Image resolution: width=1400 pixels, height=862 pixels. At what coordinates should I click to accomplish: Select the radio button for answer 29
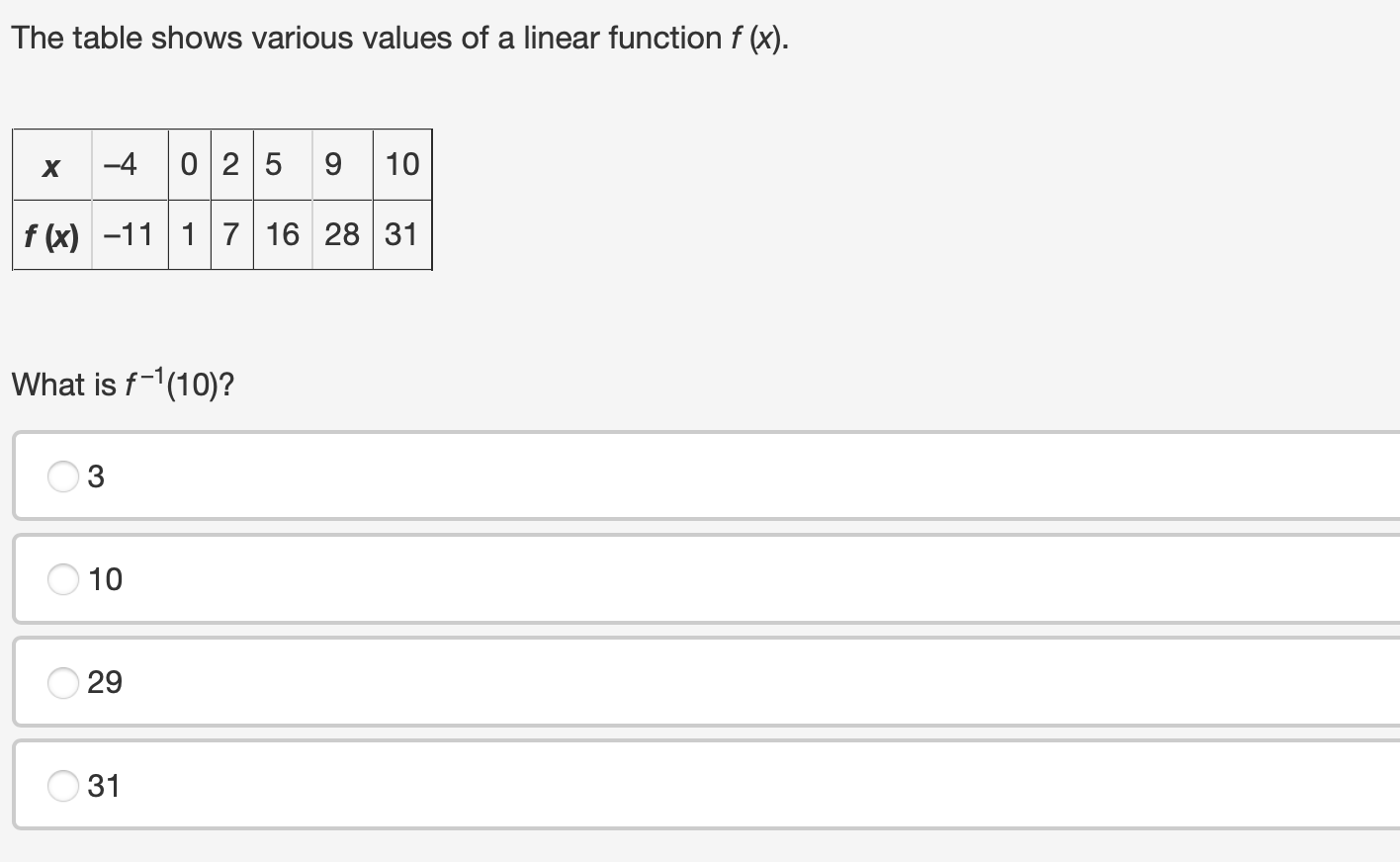[63, 682]
